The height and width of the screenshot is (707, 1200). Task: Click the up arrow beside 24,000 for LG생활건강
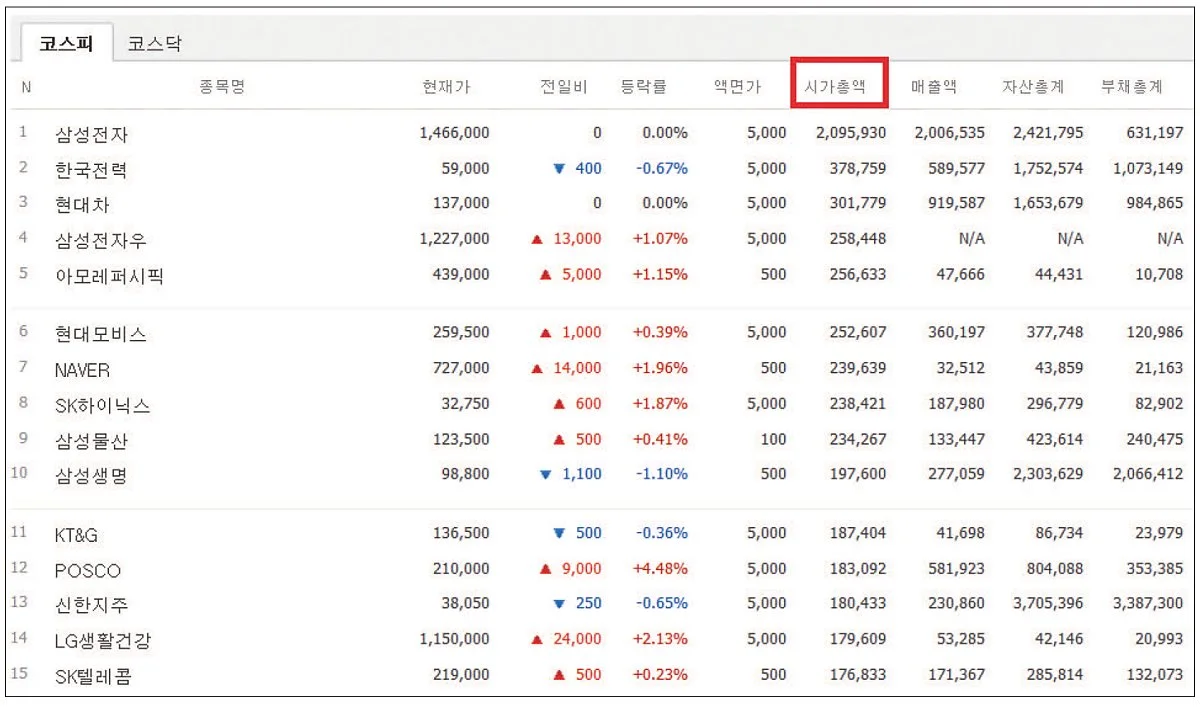pyautogui.click(x=538, y=639)
